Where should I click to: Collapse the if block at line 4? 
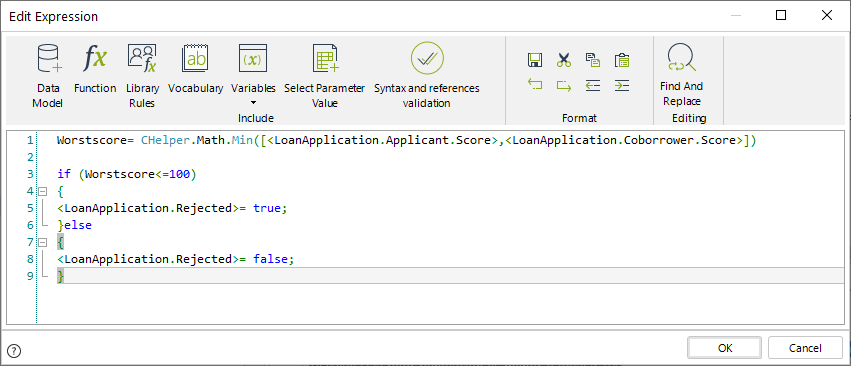point(43,191)
